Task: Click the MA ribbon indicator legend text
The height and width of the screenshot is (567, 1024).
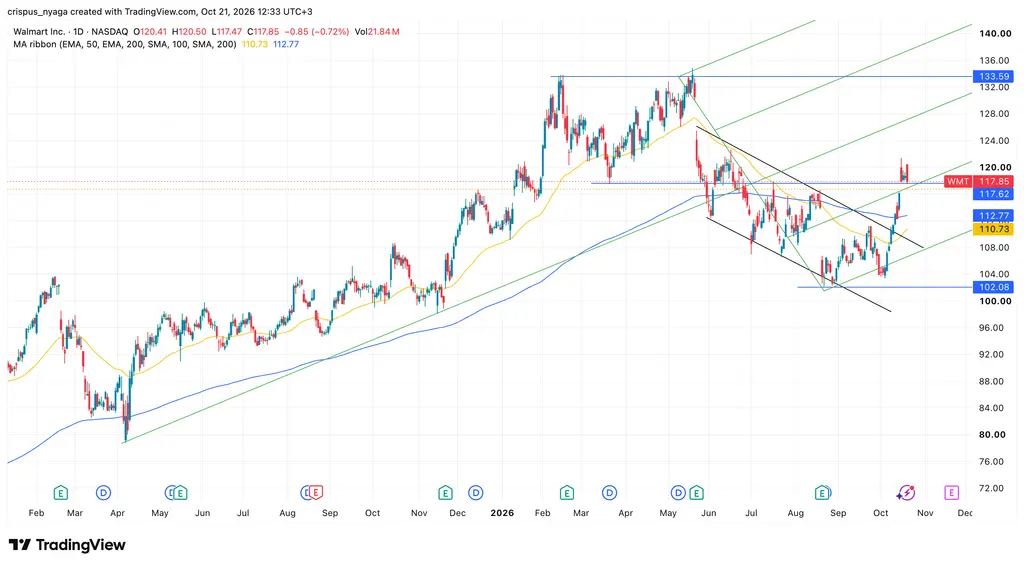Action: [125, 44]
